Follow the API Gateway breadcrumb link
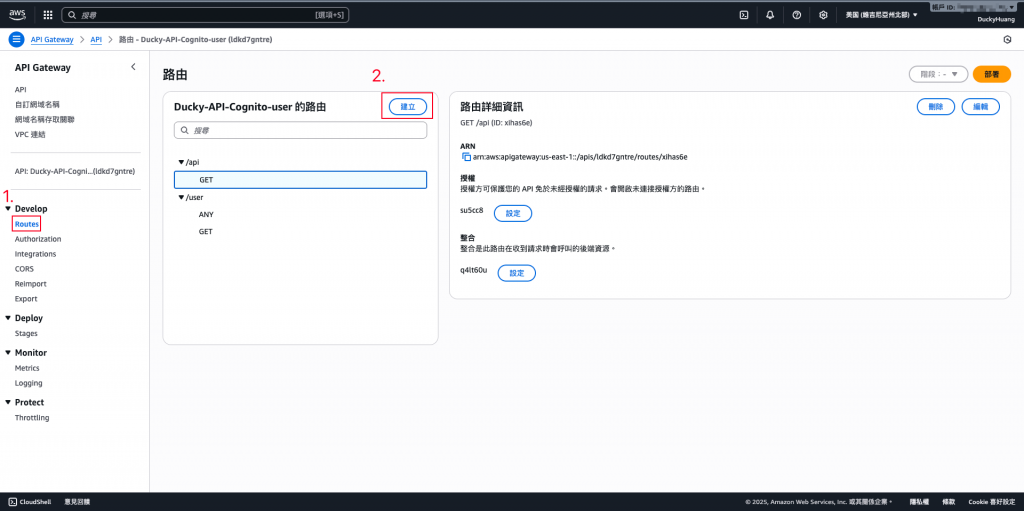The height and width of the screenshot is (511, 1024). pyautogui.click(x=52, y=39)
